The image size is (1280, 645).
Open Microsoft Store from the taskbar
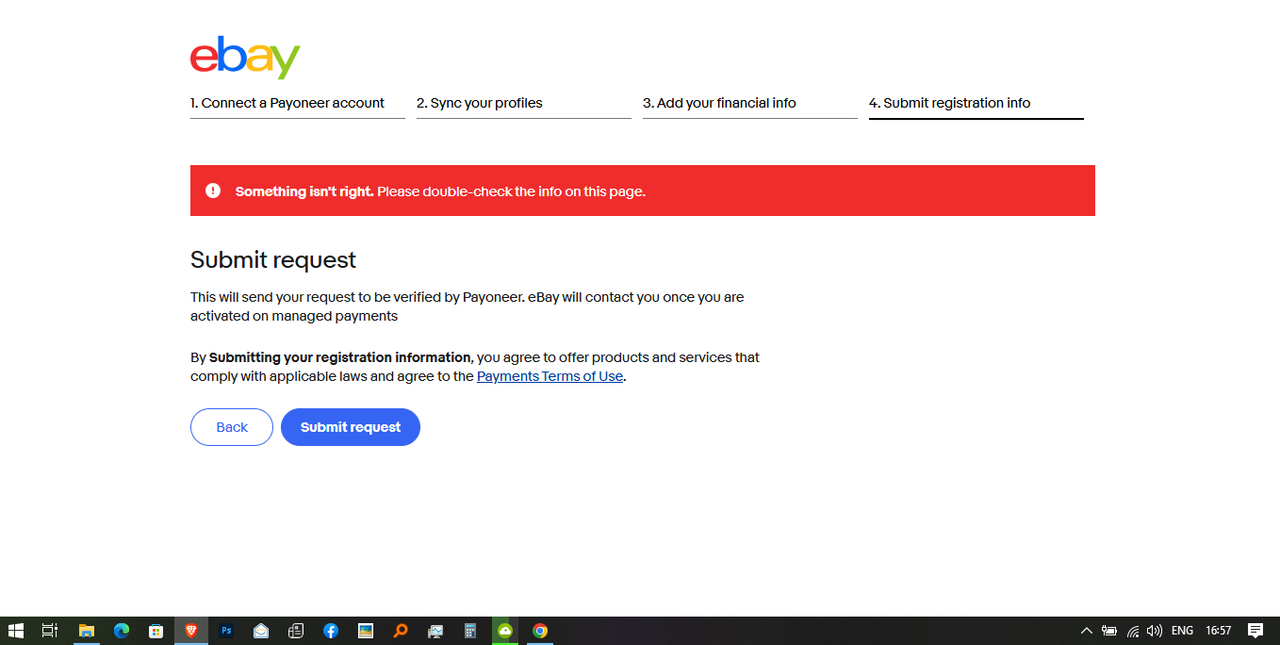tap(156, 631)
